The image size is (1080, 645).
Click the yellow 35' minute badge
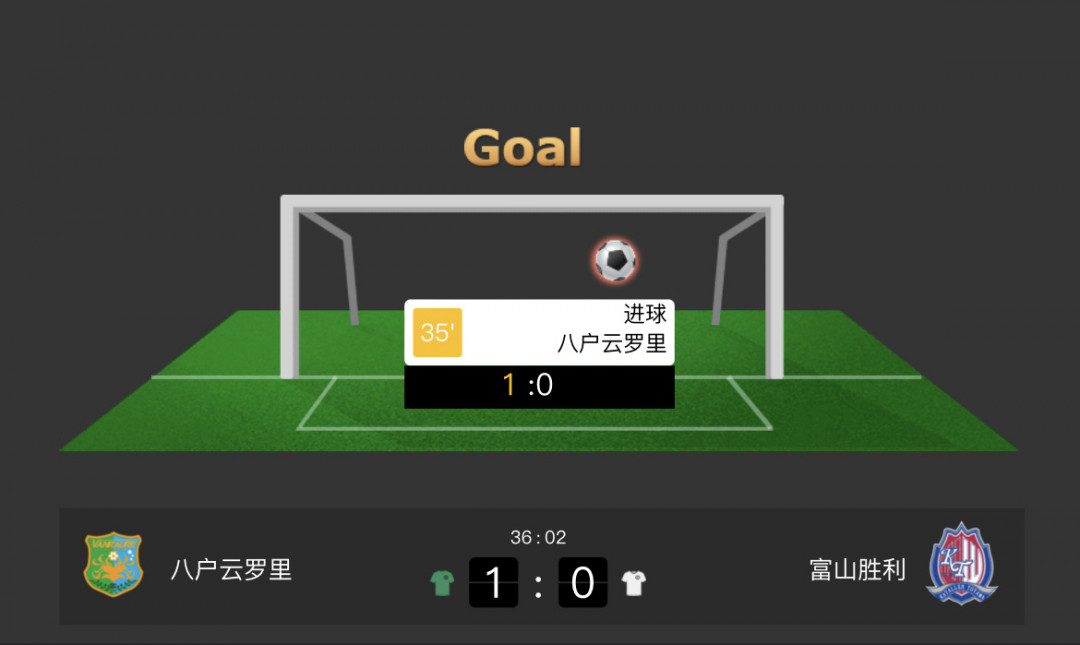[437, 332]
